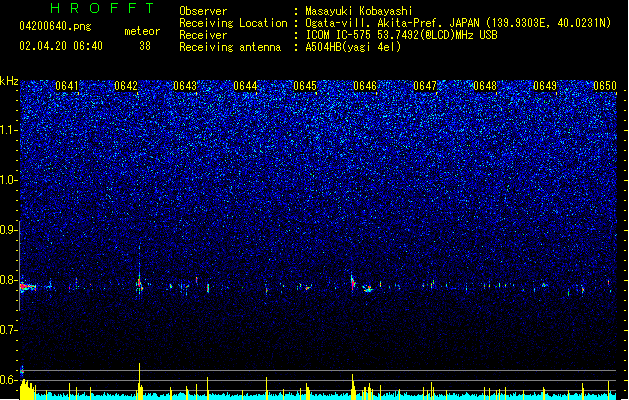The height and width of the screenshot is (400, 629).
Task: Click the 0.9 kHz frequency label
Action: [x=8, y=229]
